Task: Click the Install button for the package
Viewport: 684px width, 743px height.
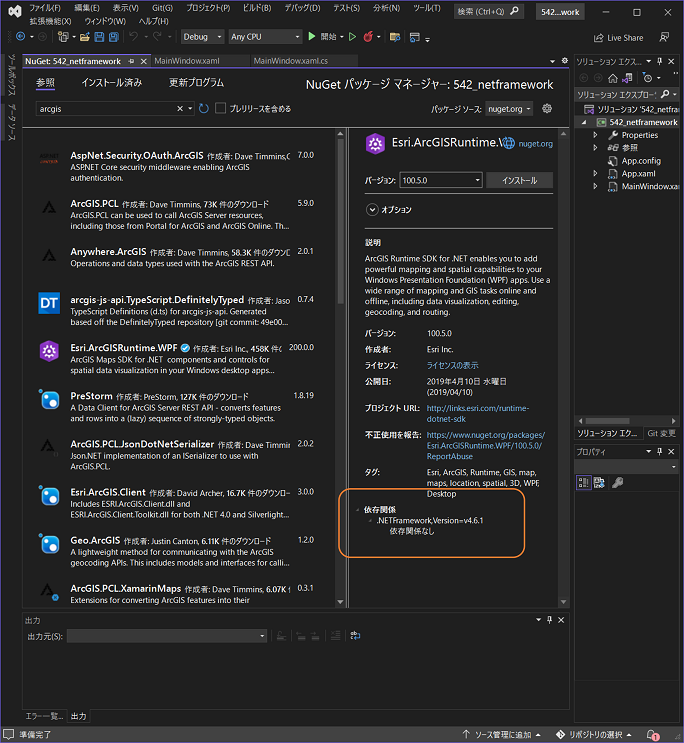Action: pos(520,180)
